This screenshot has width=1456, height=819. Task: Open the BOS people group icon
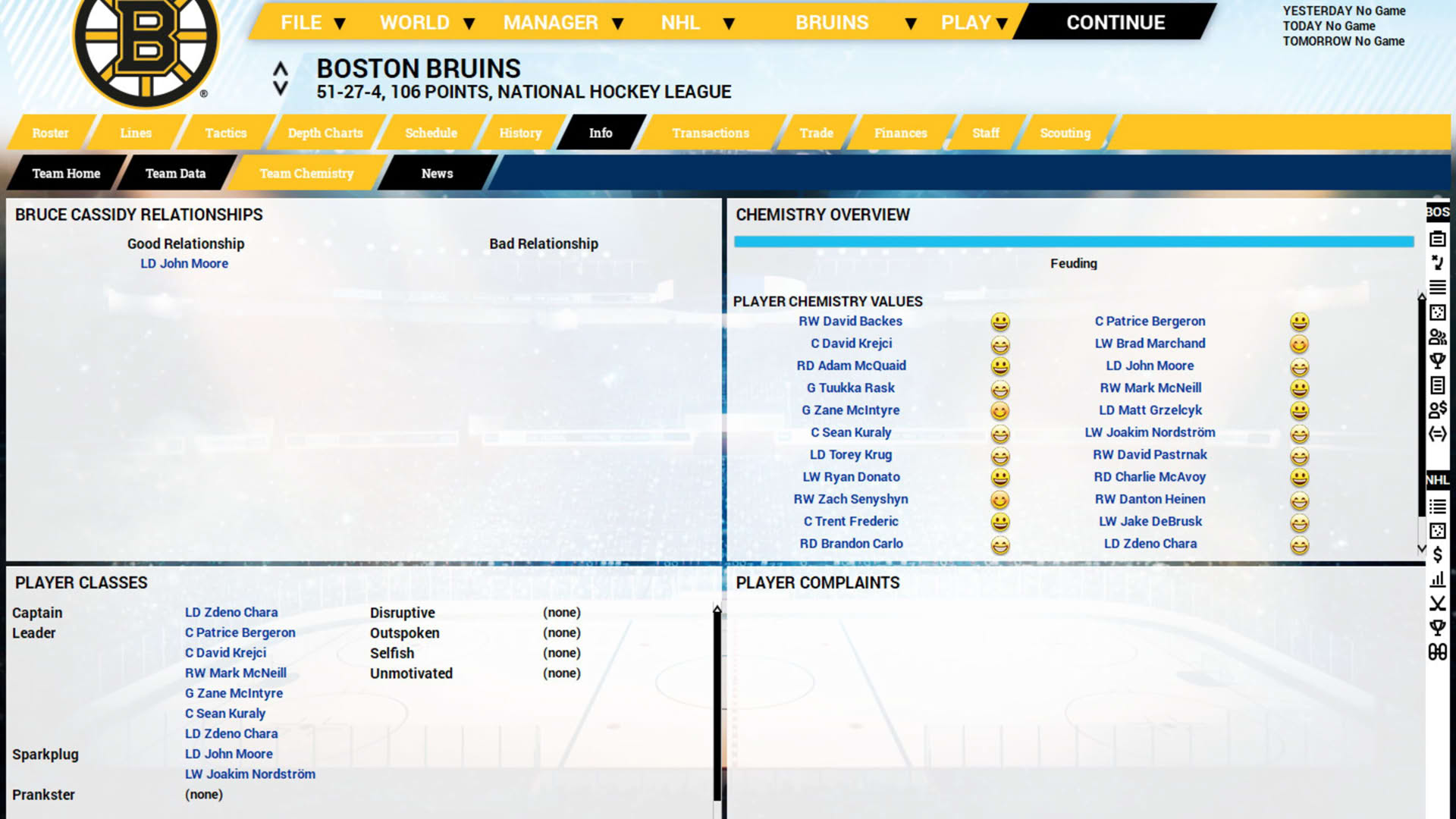(x=1437, y=337)
